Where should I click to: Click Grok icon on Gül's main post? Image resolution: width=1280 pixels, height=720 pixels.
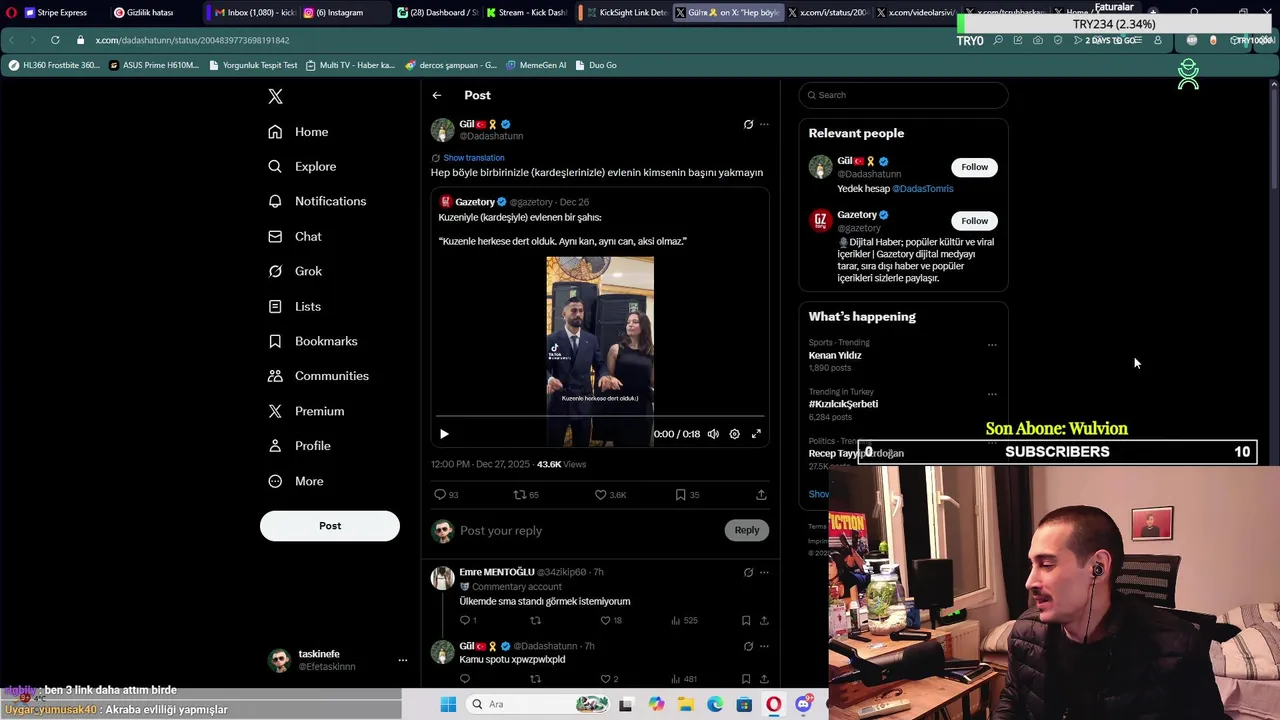pos(748,125)
